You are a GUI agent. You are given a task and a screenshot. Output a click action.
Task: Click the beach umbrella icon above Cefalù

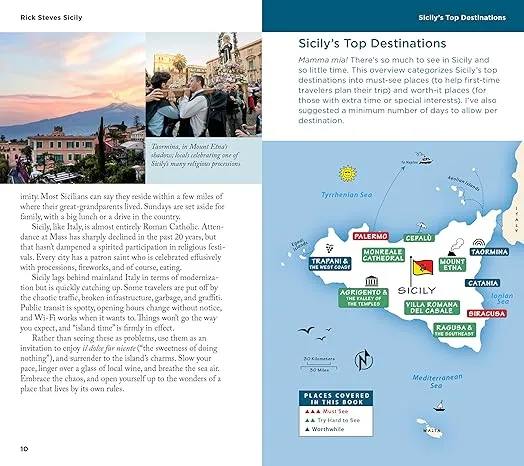tap(421, 227)
